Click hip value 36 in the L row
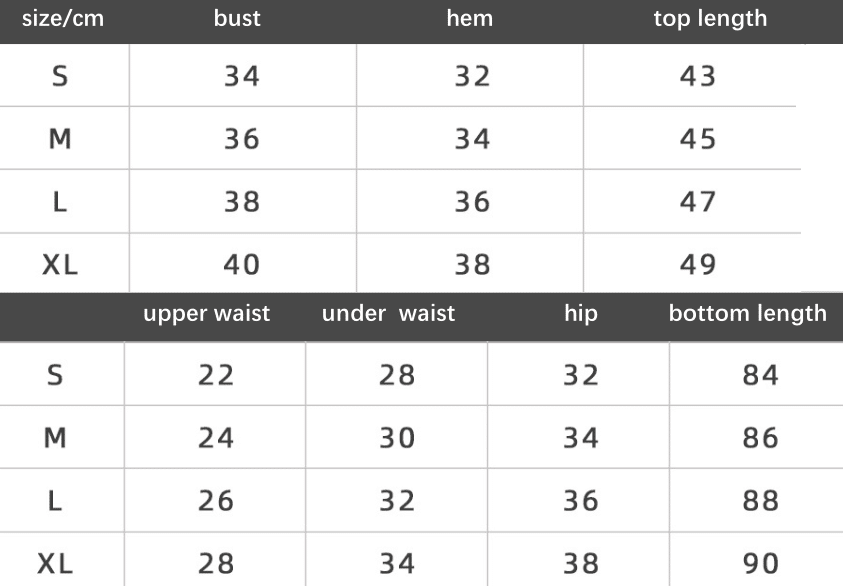The height and width of the screenshot is (586, 843). [581, 501]
